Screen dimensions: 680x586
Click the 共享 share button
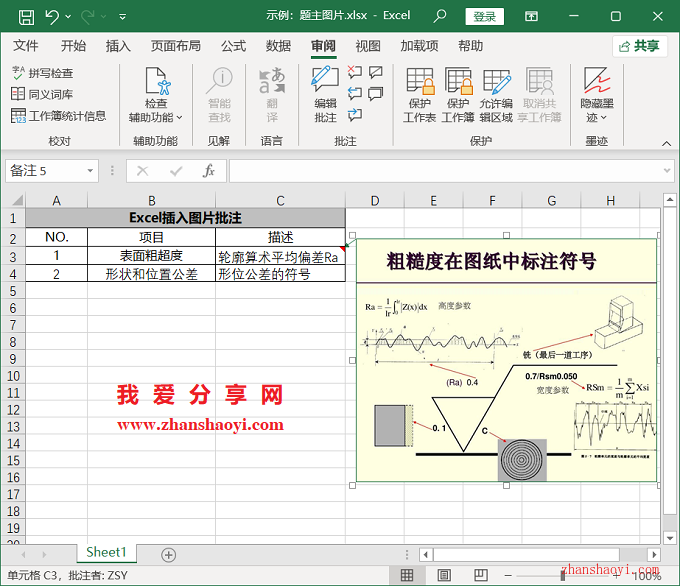pos(640,46)
